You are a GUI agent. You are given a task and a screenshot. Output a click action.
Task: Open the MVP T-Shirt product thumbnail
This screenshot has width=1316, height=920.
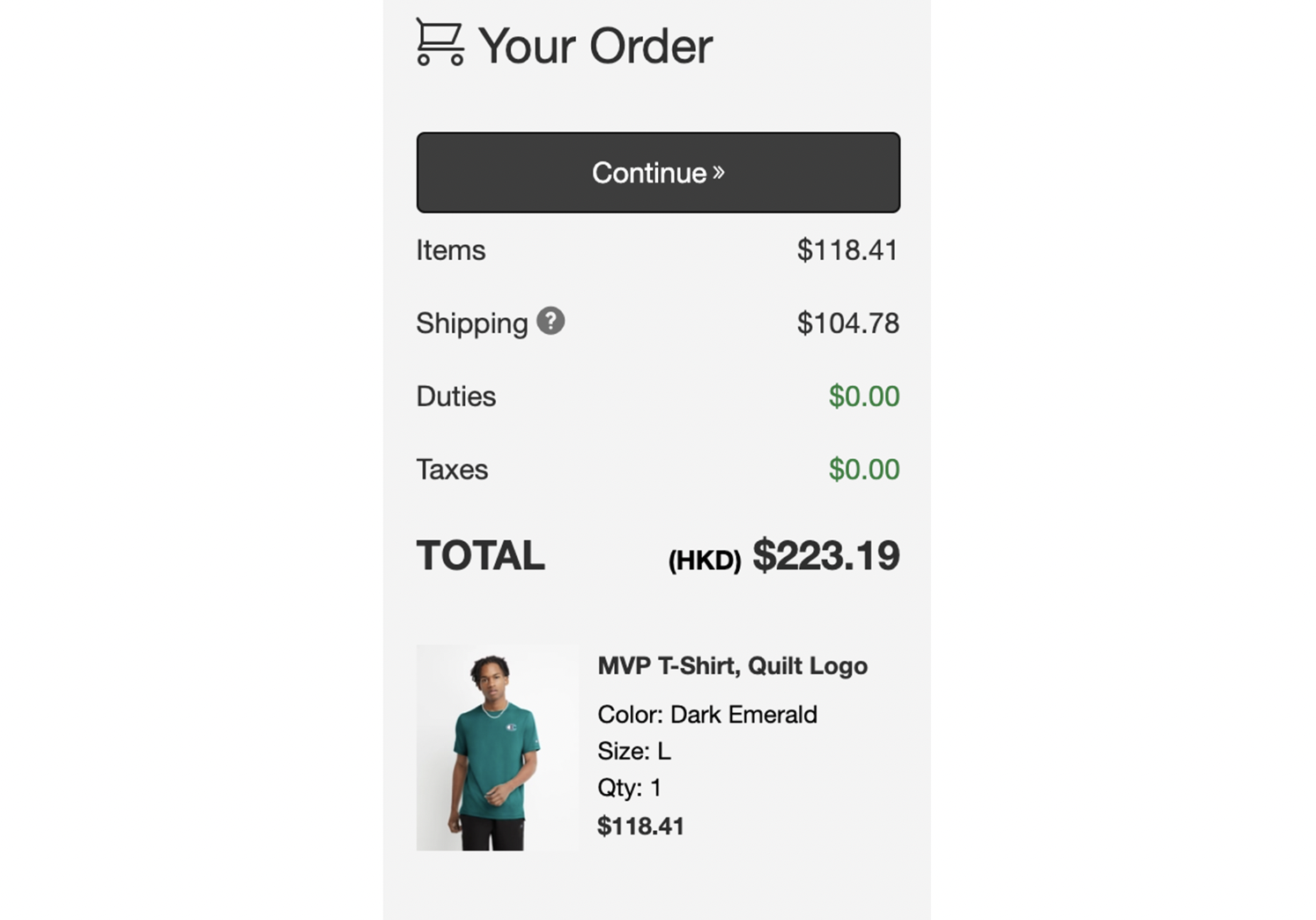[497, 747]
